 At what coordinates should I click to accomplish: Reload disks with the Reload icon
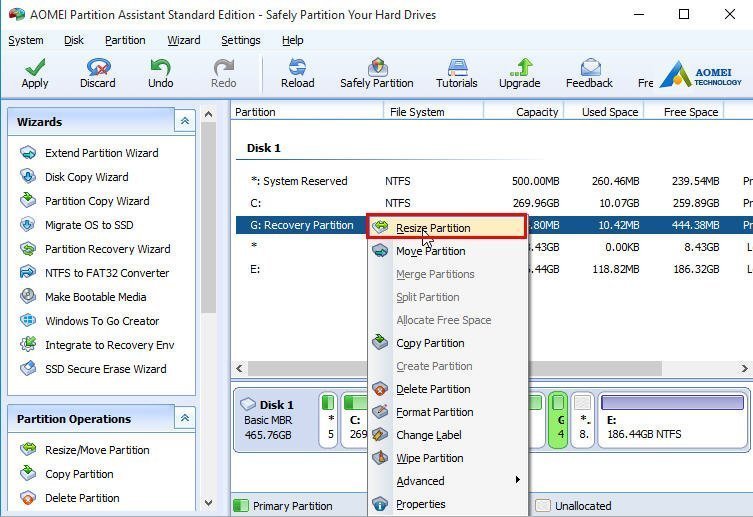pyautogui.click(x=298, y=68)
